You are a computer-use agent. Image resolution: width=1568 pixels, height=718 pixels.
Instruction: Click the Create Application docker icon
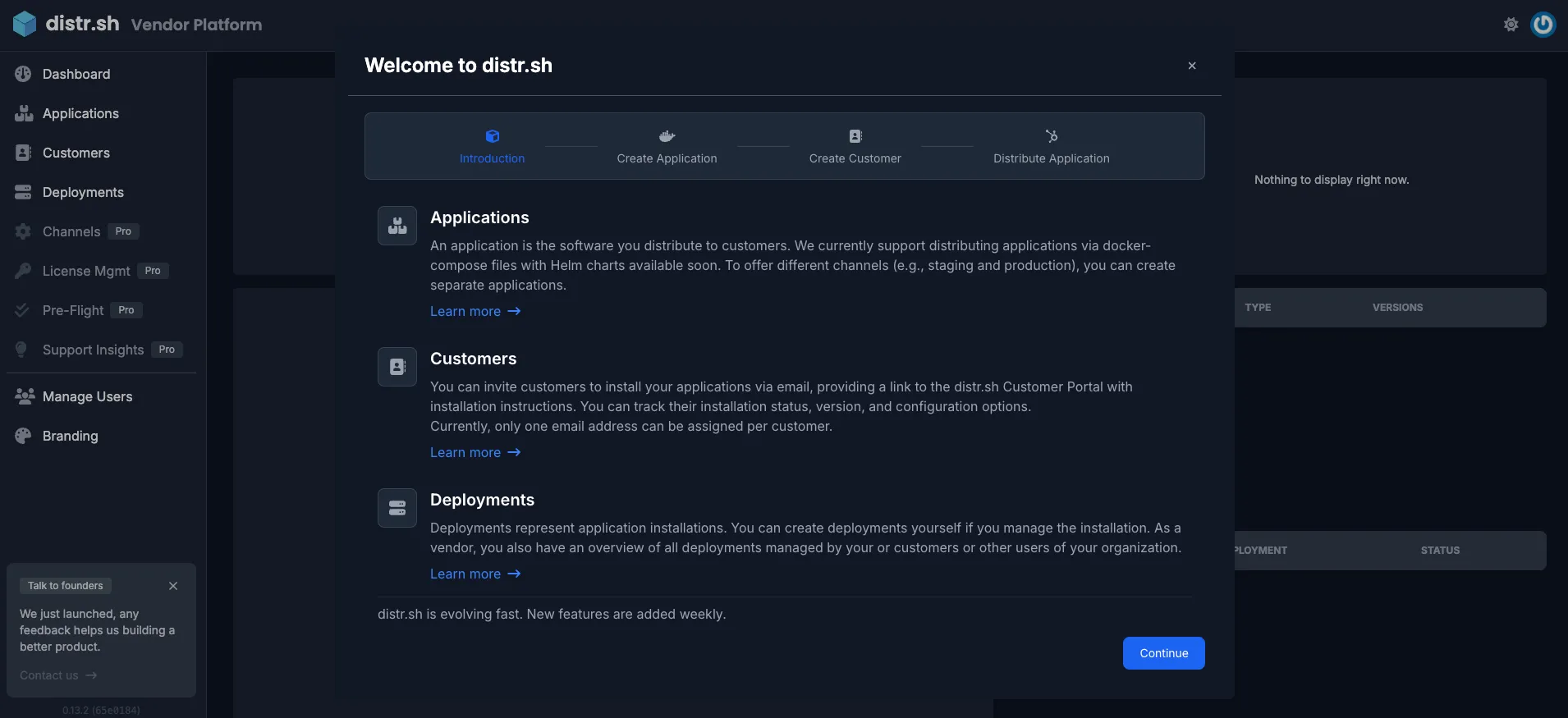[x=667, y=136]
